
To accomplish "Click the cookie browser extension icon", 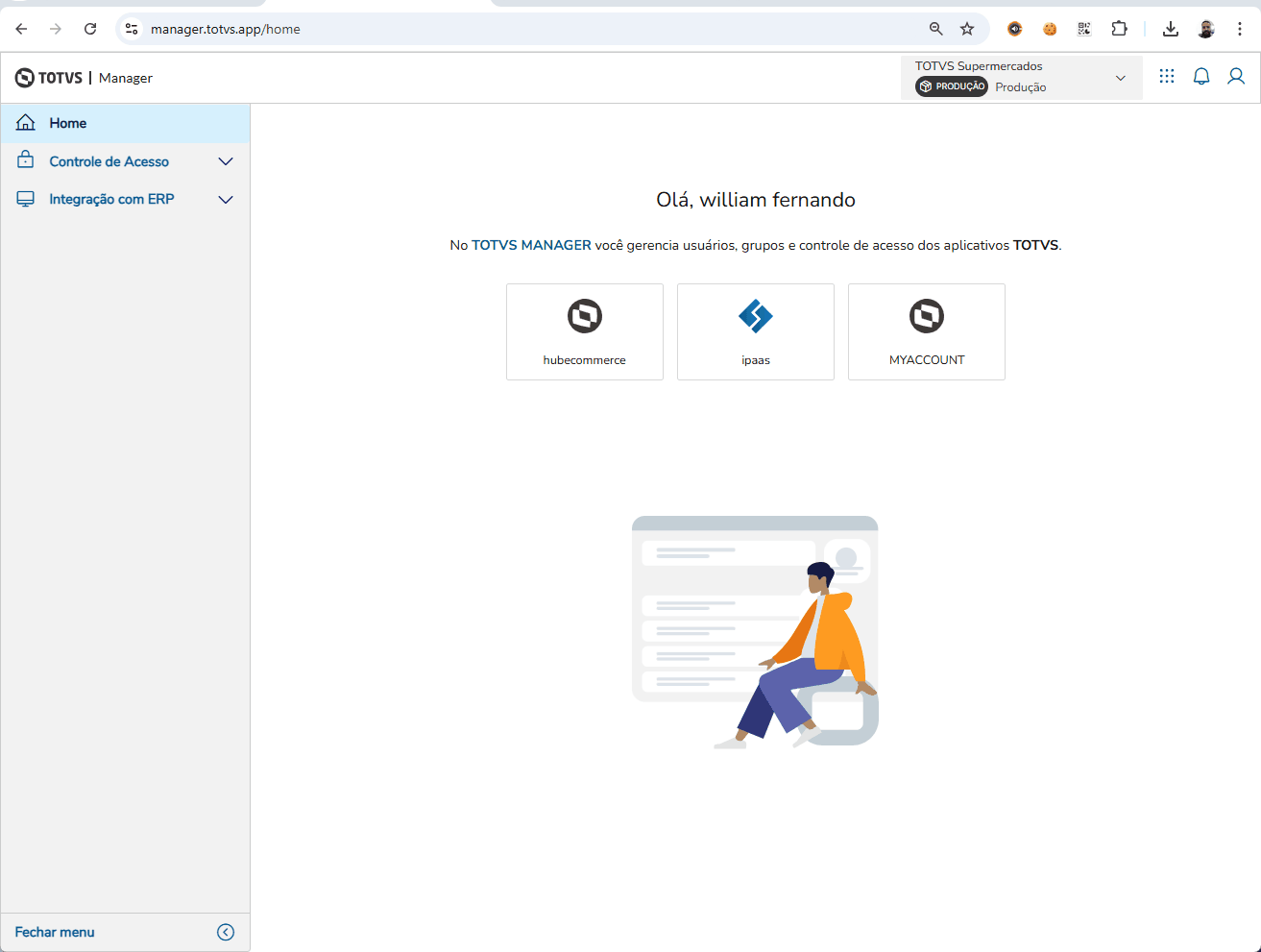I will pos(1050,29).
